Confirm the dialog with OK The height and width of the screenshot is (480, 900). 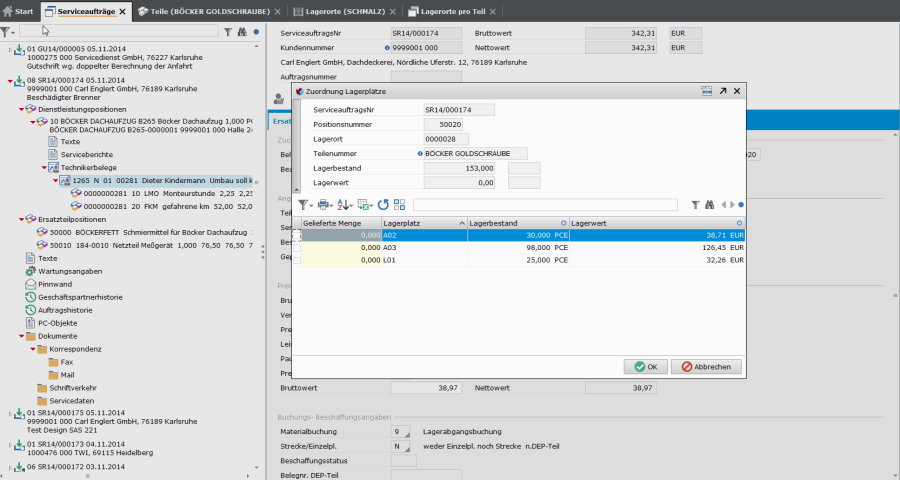(645, 367)
